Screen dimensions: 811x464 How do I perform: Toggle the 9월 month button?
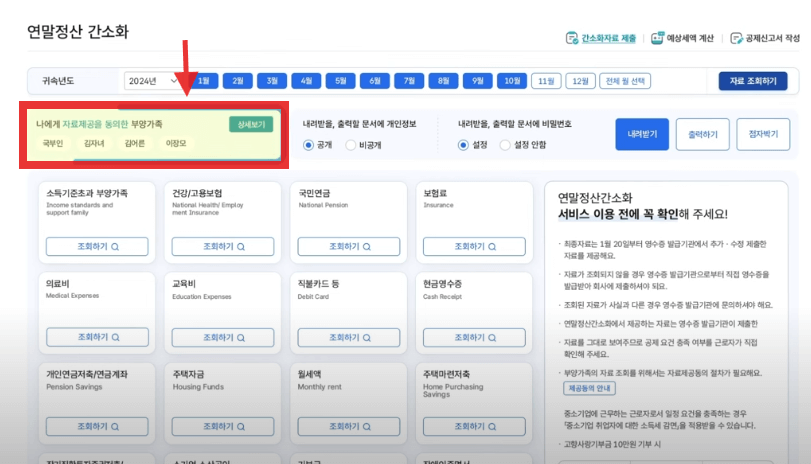pyautogui.click(x=477, y=81)
